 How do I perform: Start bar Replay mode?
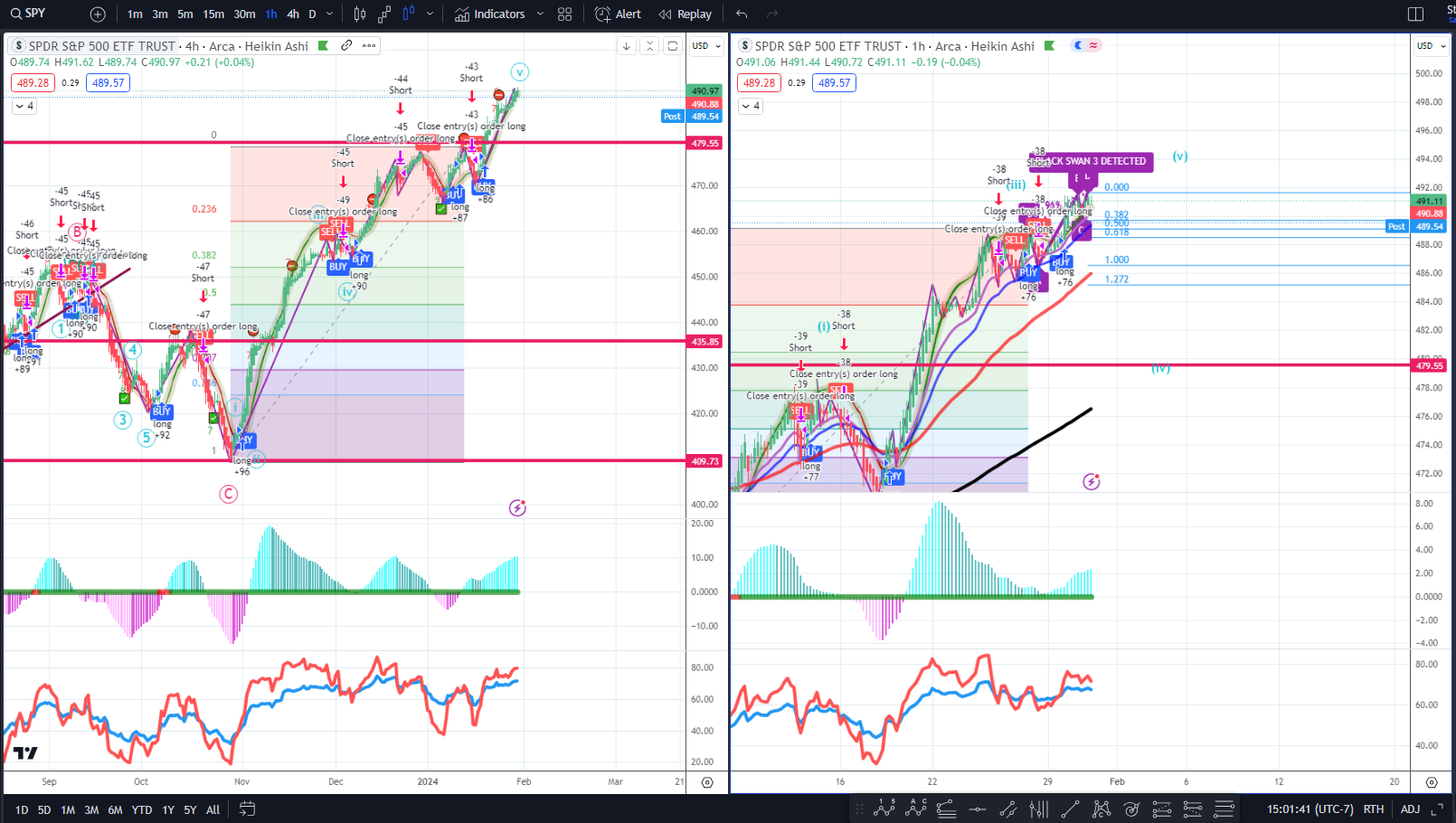[x=685, y=14]
